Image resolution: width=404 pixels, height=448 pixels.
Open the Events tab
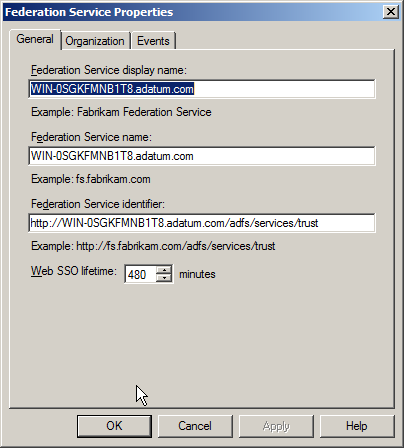153,41
